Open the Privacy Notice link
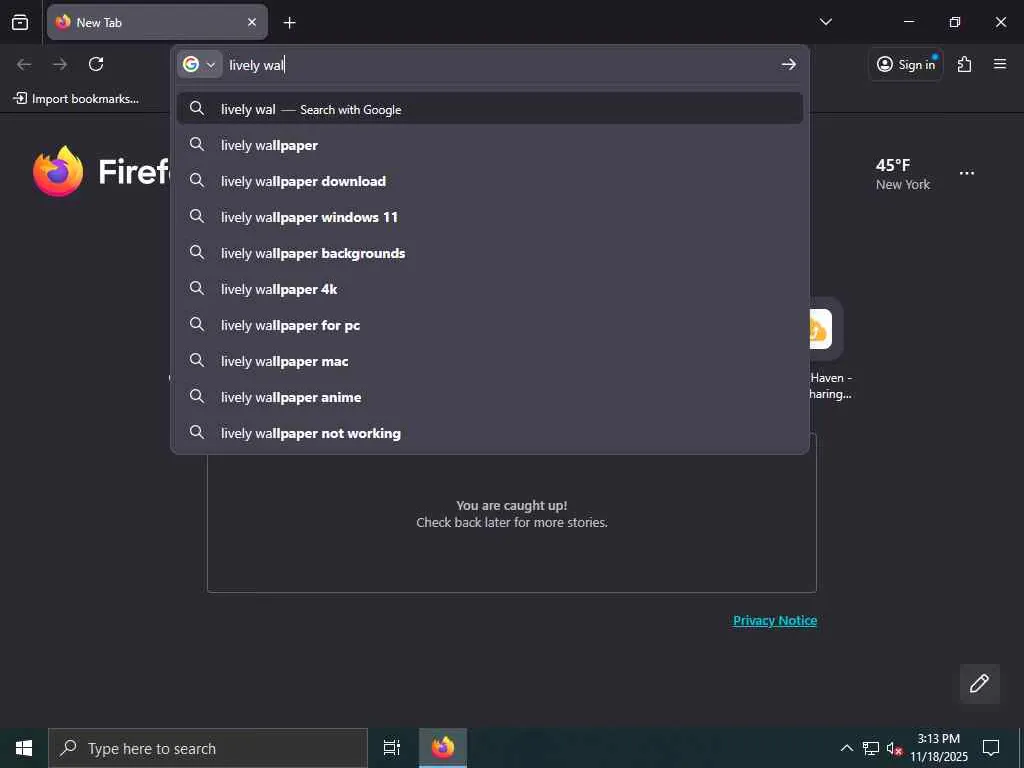This screenshot has height=768, width=1024. 775,620
